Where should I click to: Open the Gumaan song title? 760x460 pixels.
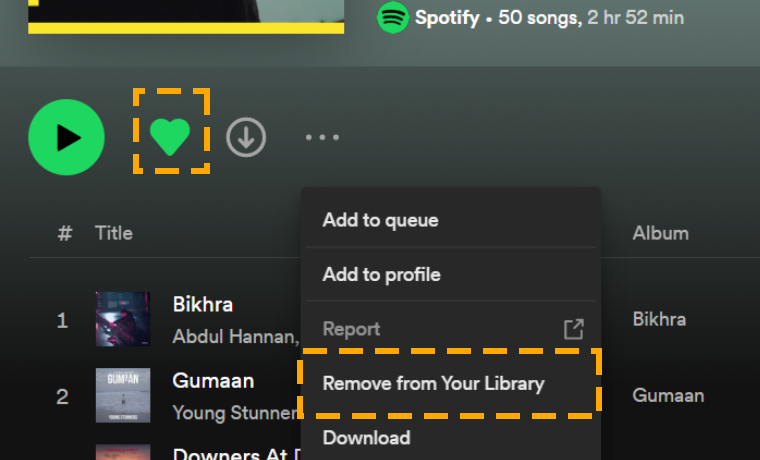tap(213, 381)
